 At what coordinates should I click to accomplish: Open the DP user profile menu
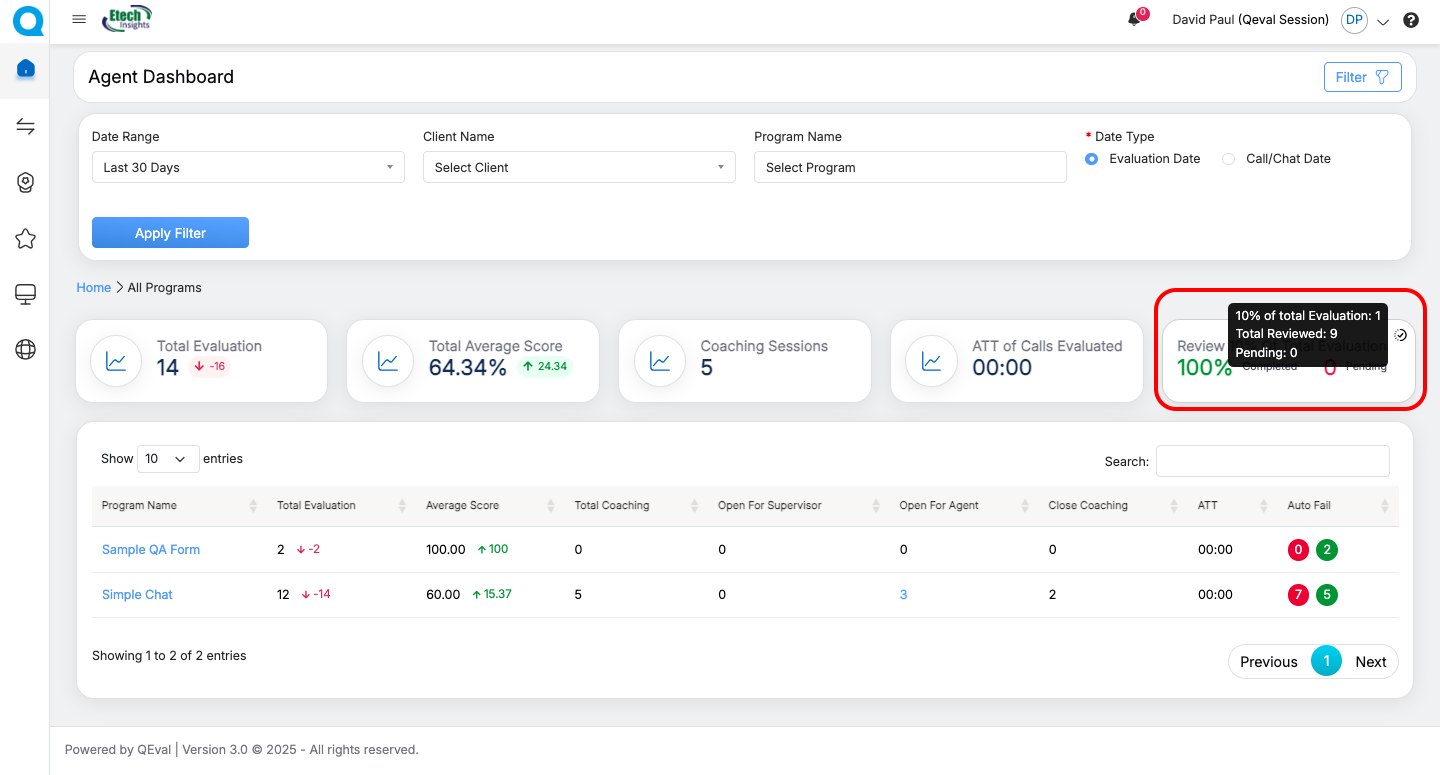click(1354, 20)
